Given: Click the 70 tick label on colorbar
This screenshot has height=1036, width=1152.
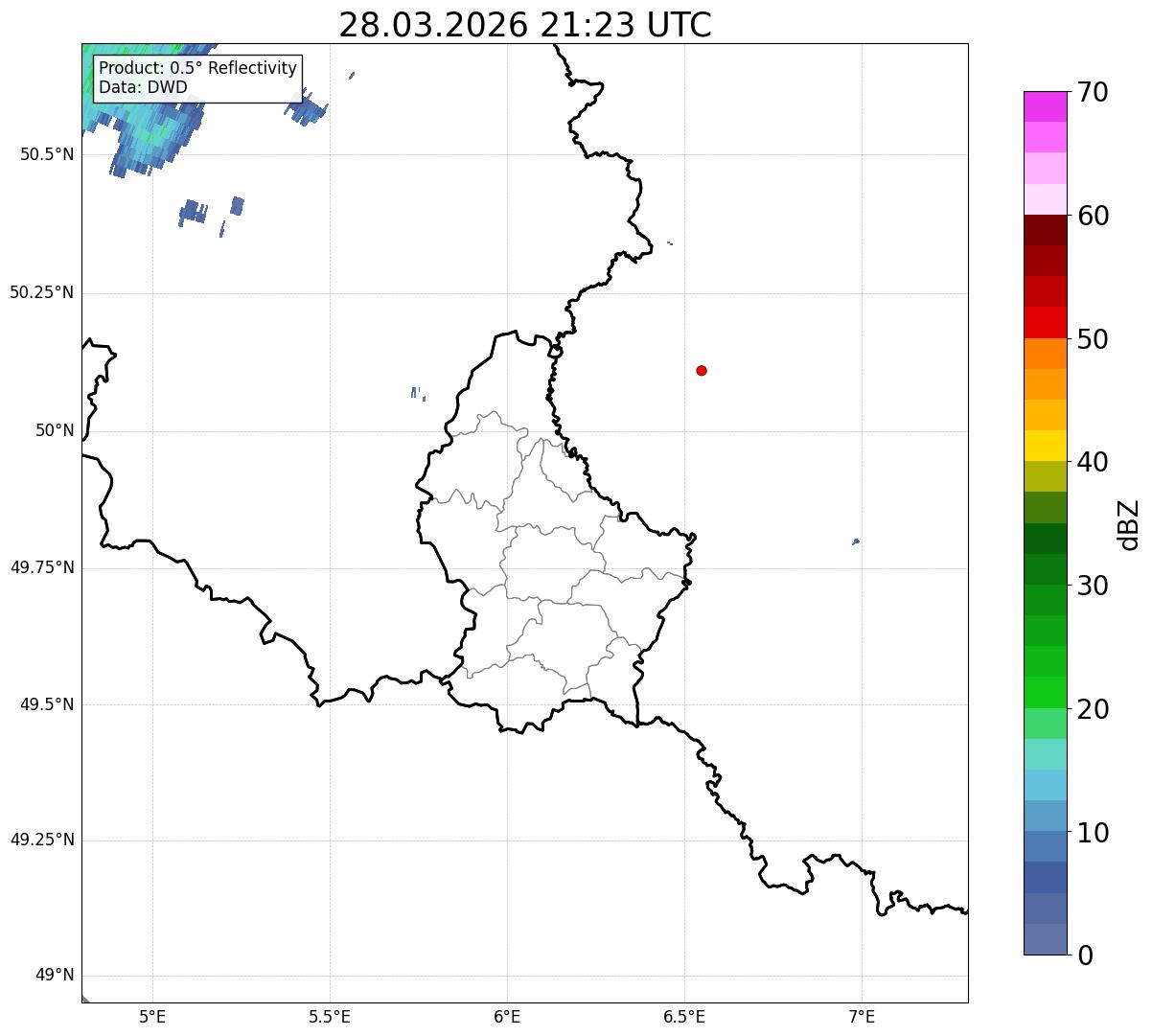Looking at the screenshot, I should tap(1093, 92).
